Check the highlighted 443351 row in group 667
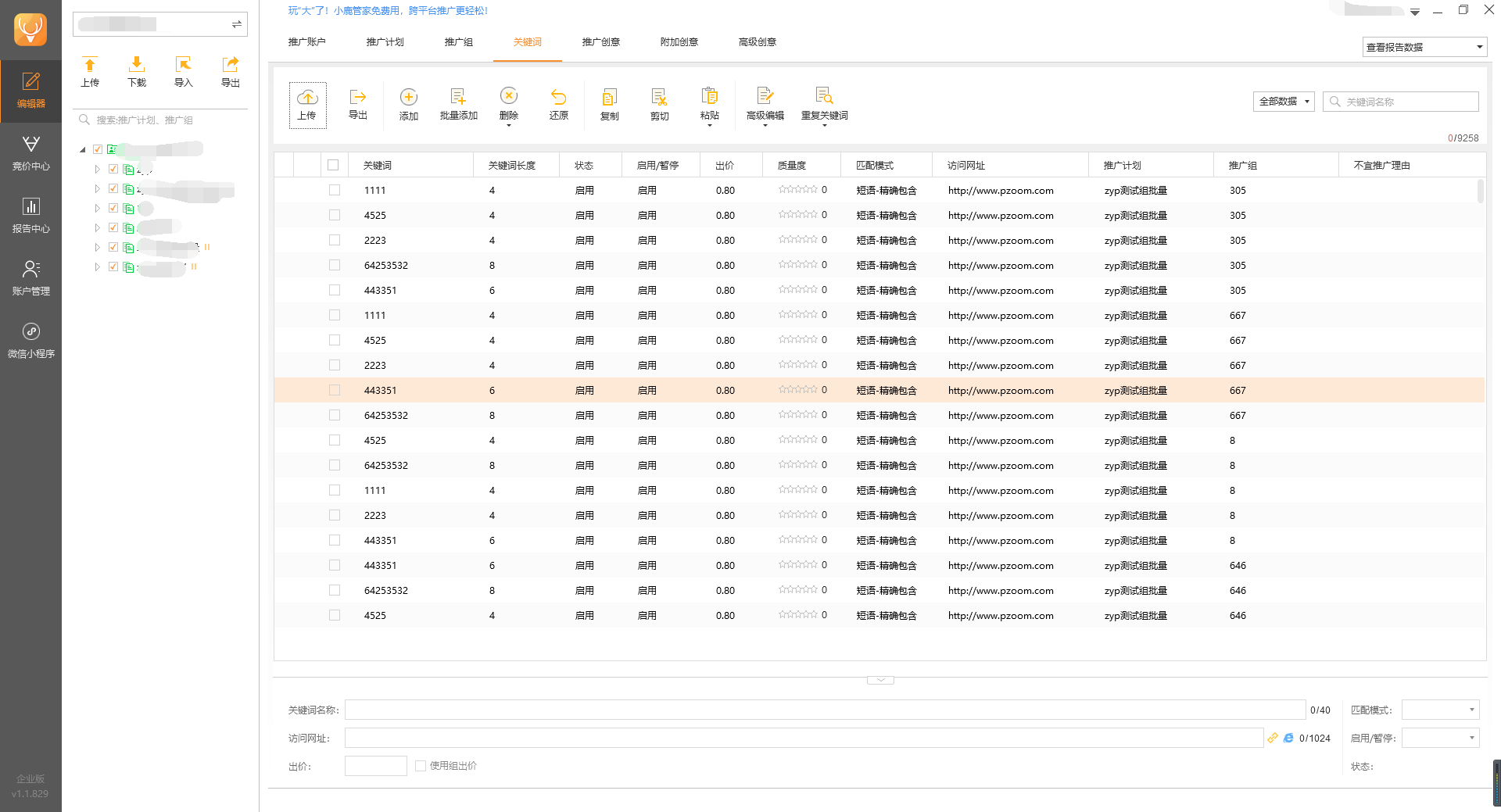Screen dimensions: 1501x812 pyautogui.click(x=335, y=390)
